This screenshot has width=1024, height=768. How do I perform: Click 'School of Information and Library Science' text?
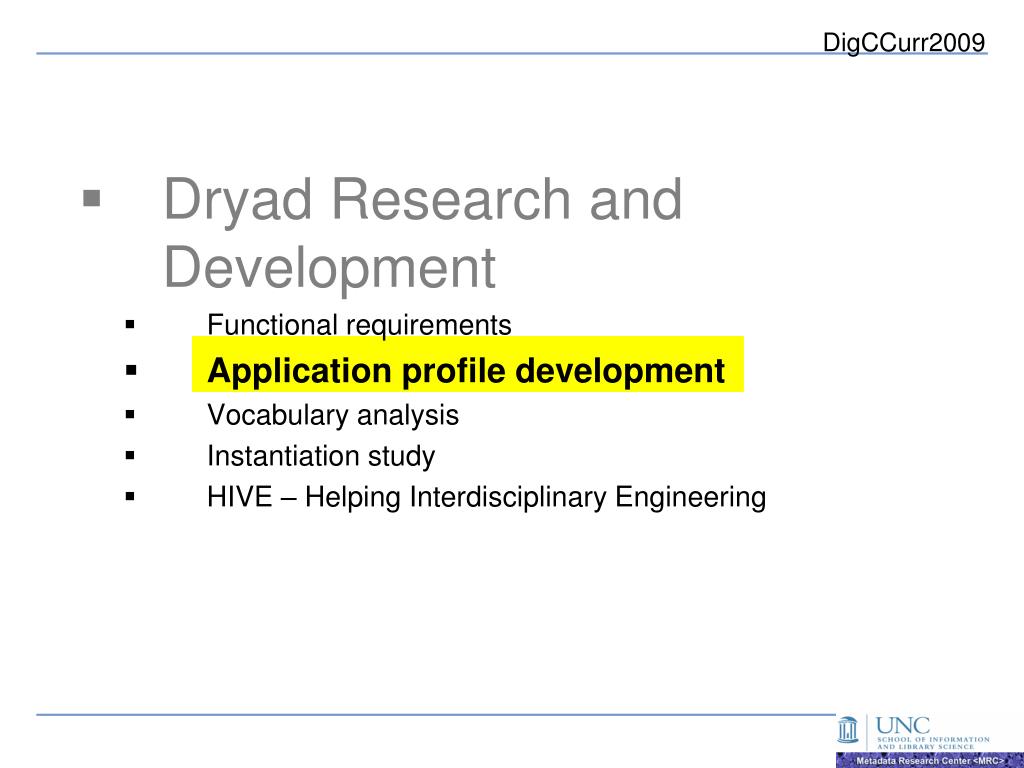click(933, 743)
